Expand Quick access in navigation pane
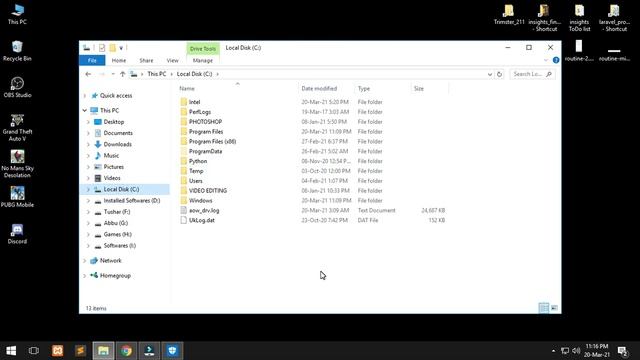Viewport: 640px width, 360px height. click(x=85, y=96)
